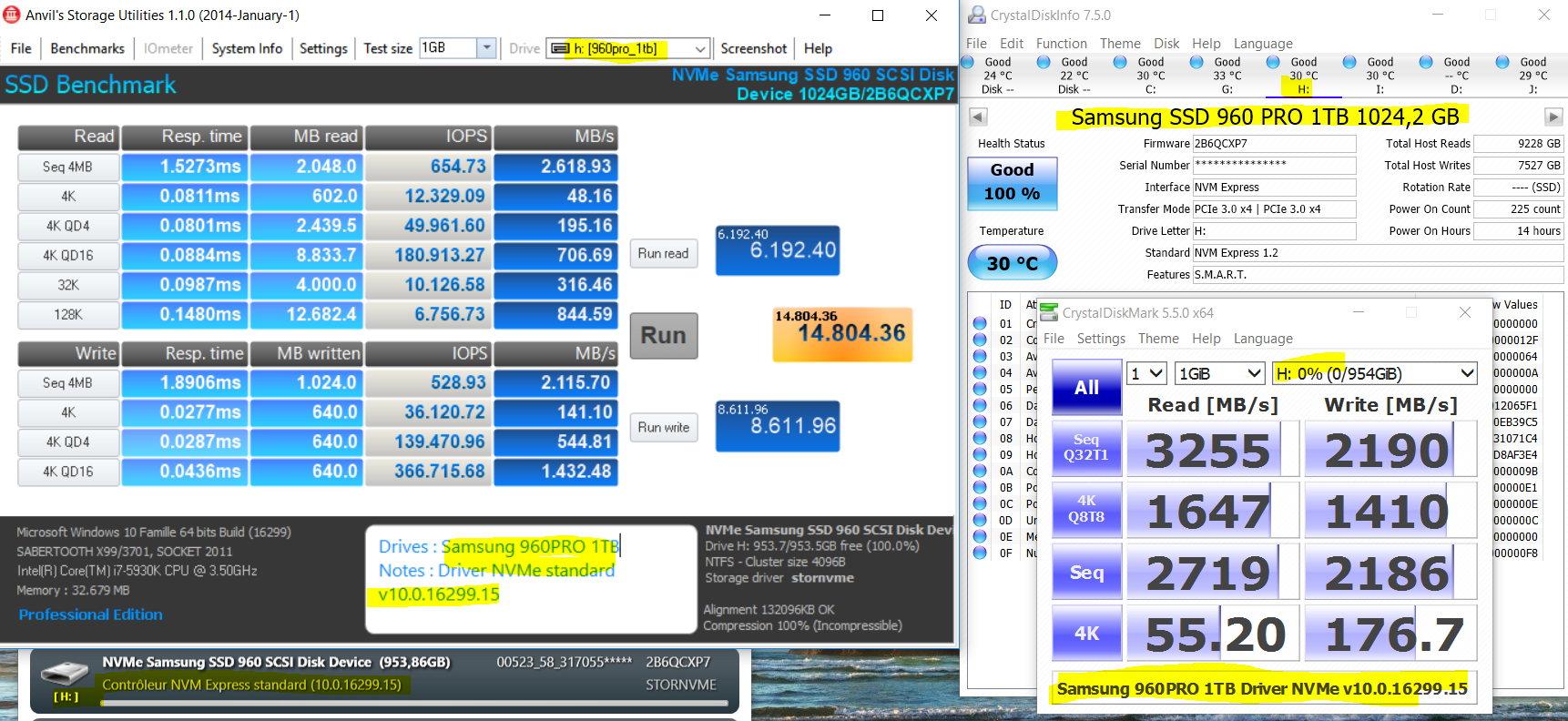The width and height of the screenshot is (1568, 721).
Task: Click the Good 100 % health status button
Action: (x=1012, y=182)
